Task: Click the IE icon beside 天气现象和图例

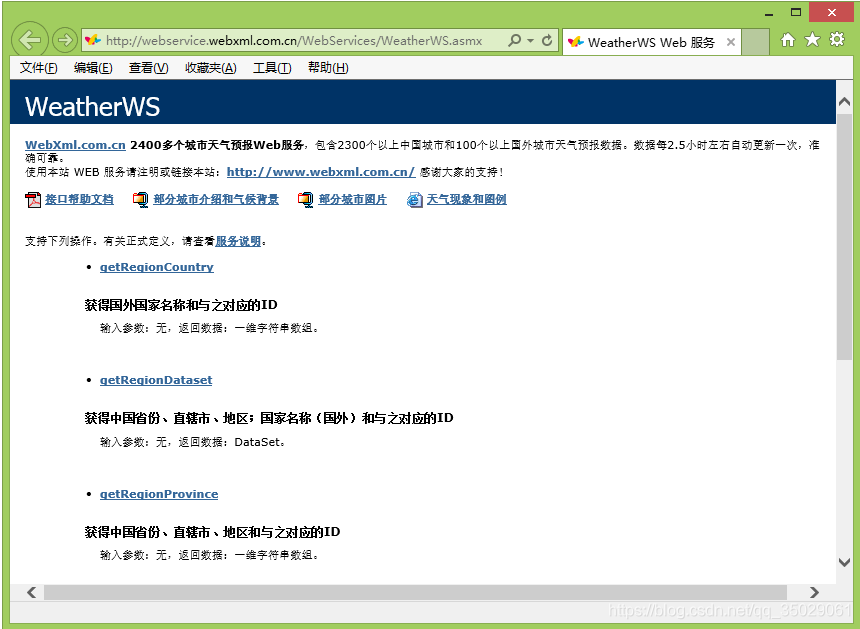Action: (x=414, y=200)
